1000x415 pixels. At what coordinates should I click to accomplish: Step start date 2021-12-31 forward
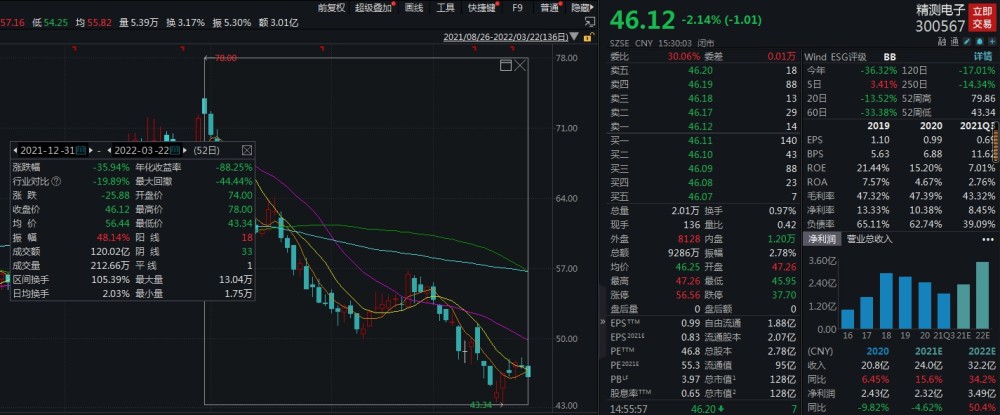coord(91,150)
